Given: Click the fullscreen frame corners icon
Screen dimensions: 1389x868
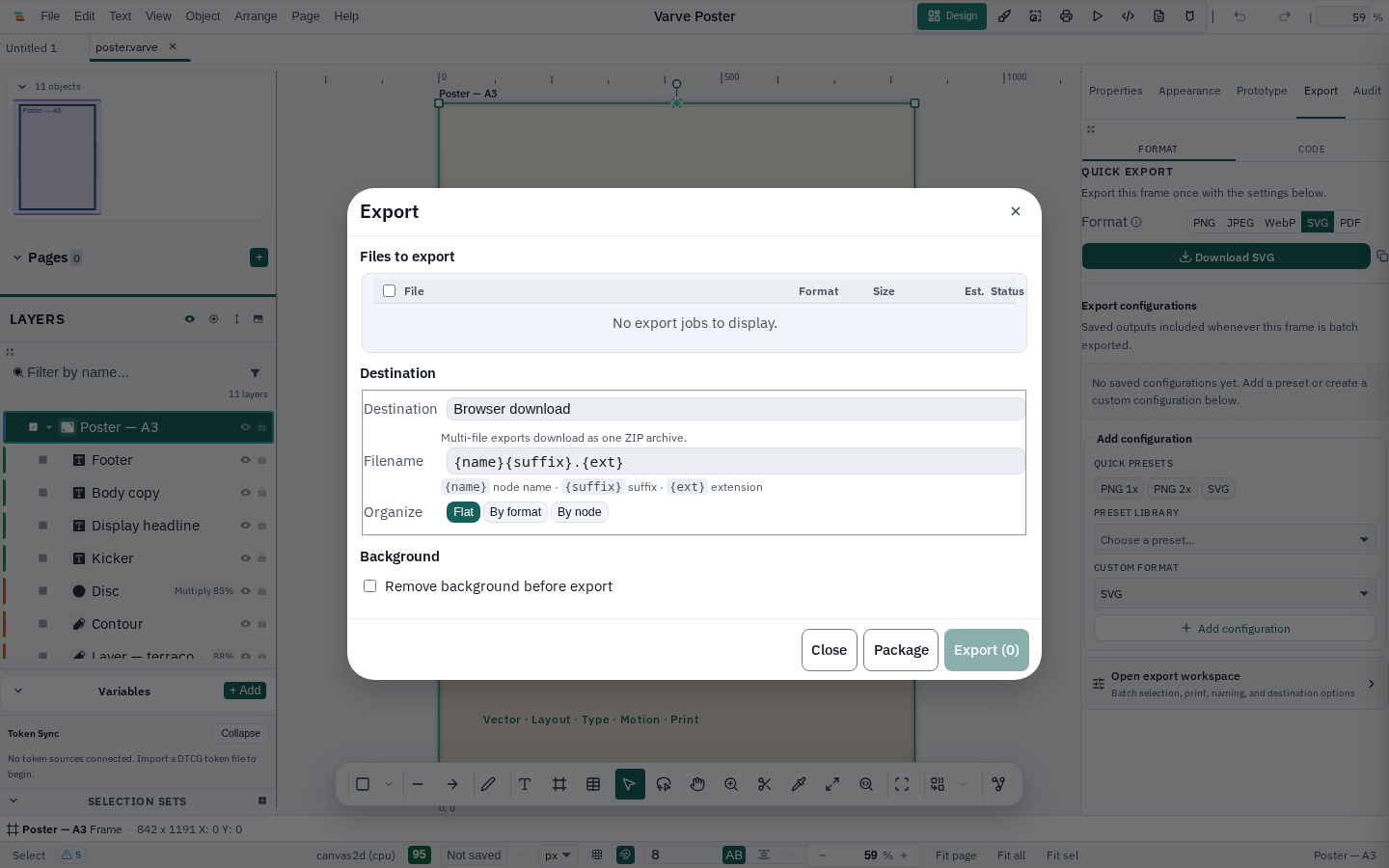Looking at the screenshot, I should (x=902, y=784).
